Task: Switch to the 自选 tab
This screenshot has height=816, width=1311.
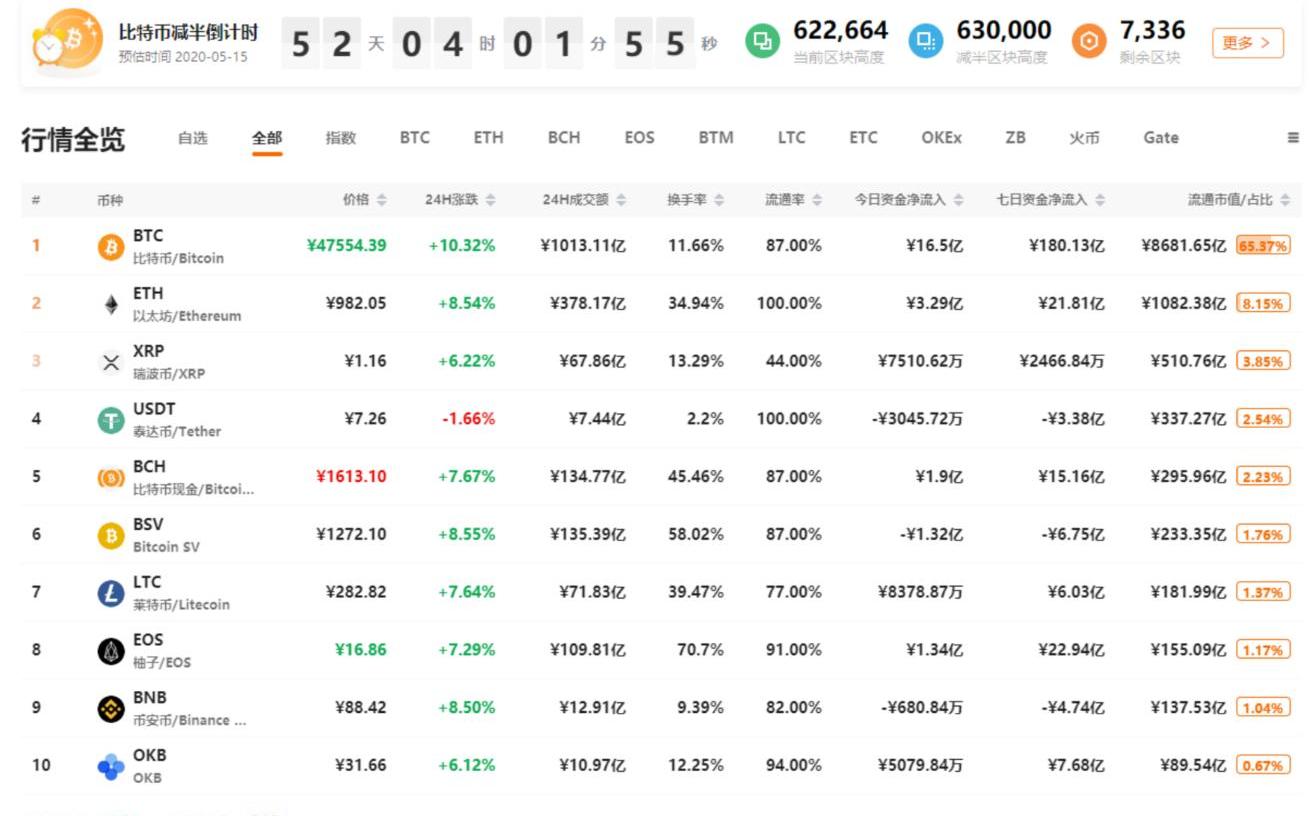Action: [193, 138]
